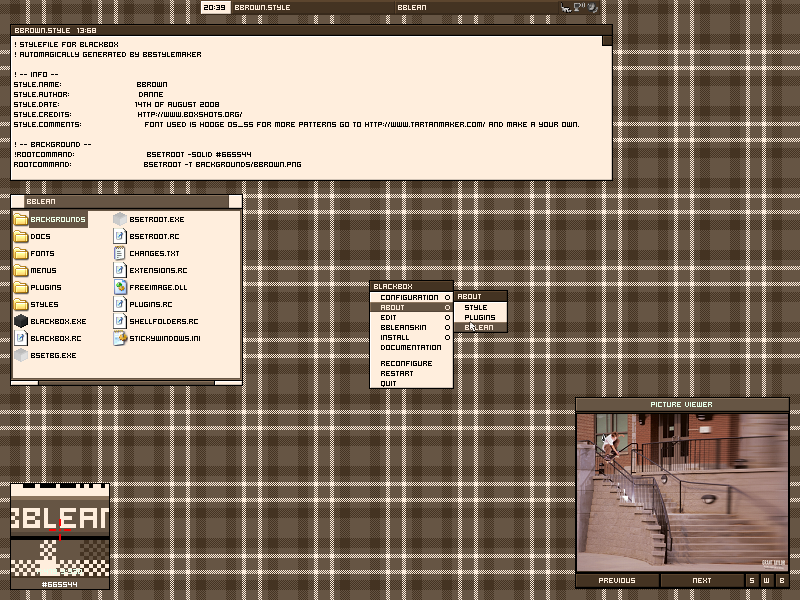
Task: Open the Fonts folder icon
Action: pos(21,254)
